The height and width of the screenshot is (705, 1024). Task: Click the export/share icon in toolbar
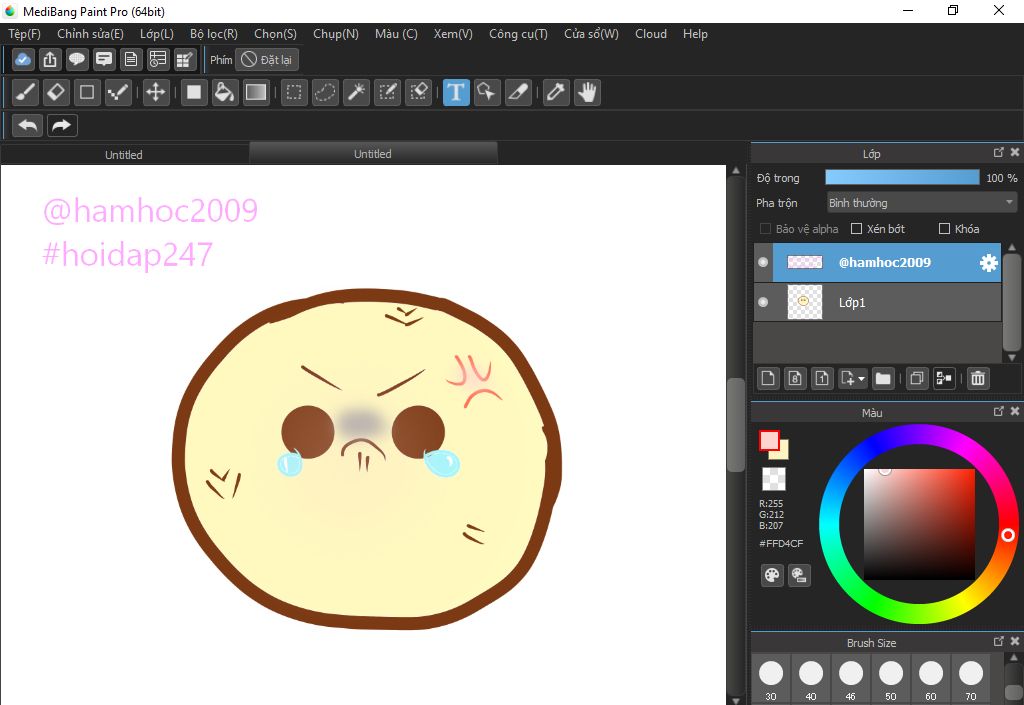click(50, 59)
